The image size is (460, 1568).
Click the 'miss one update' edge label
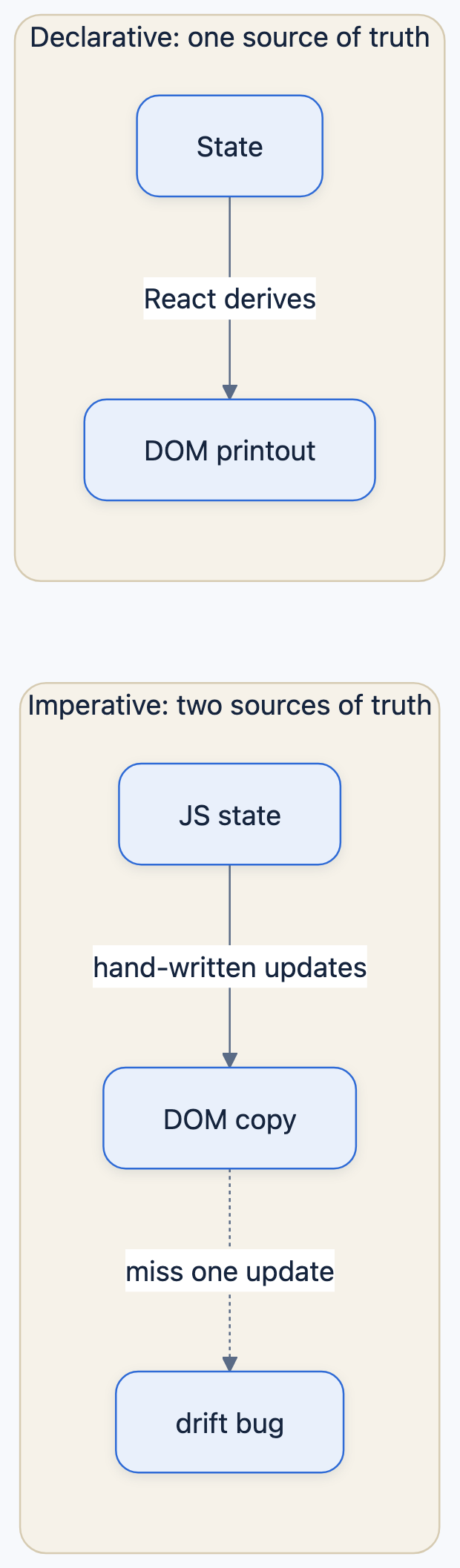coord(229,1271)
